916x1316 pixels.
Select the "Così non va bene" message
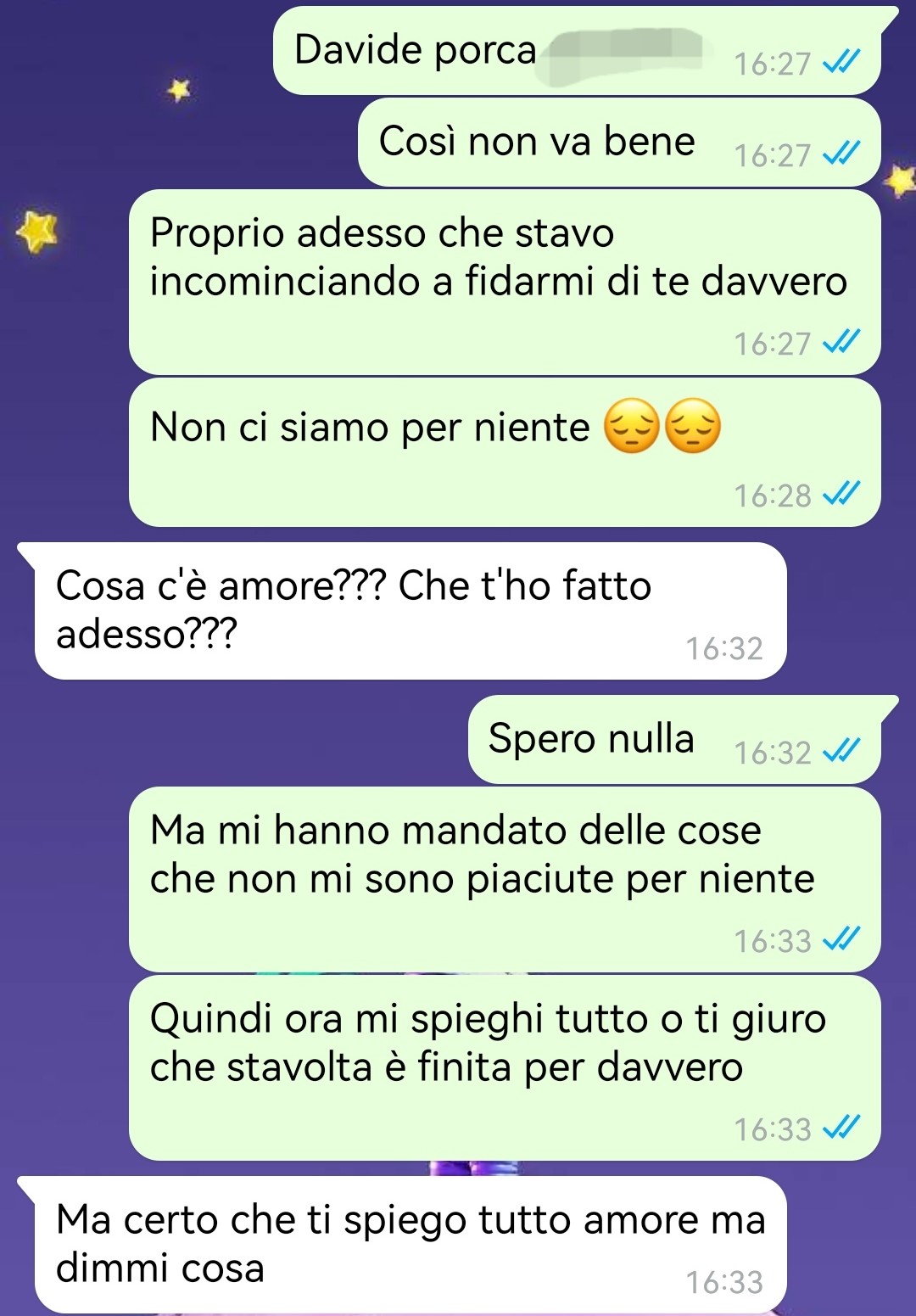(x=619, y=143)
